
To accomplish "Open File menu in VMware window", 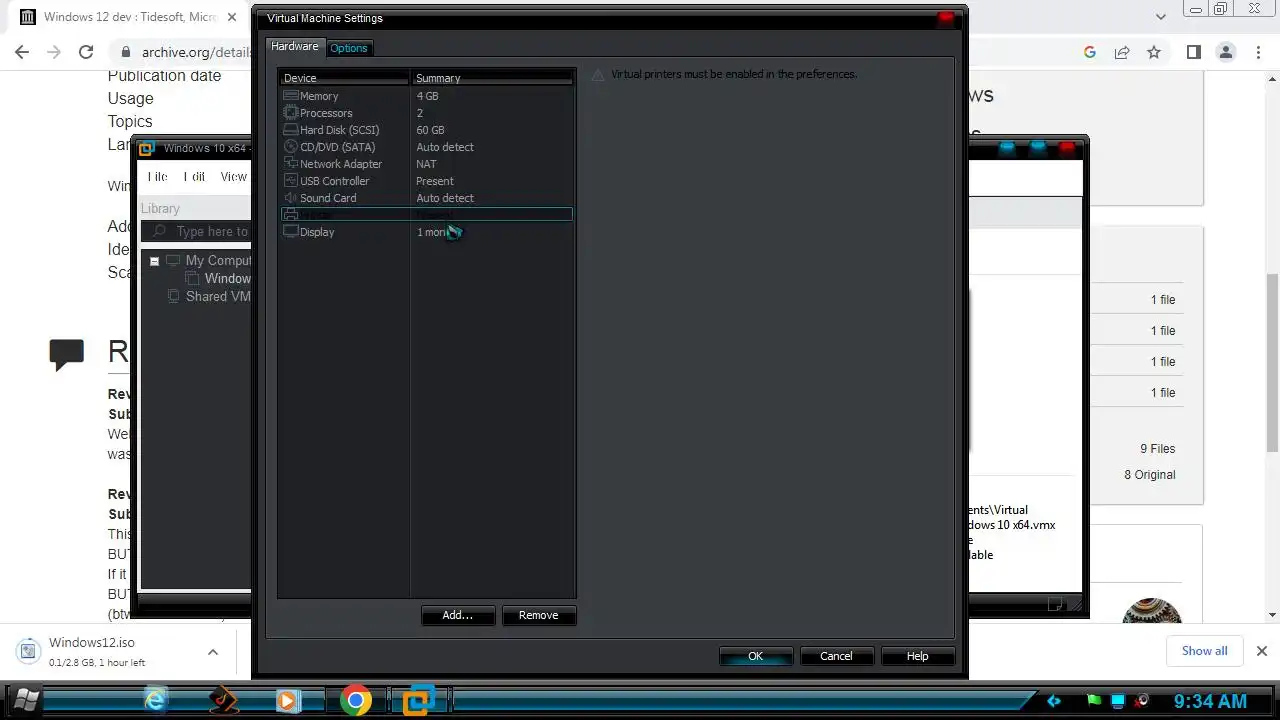I will click(158, 177).
